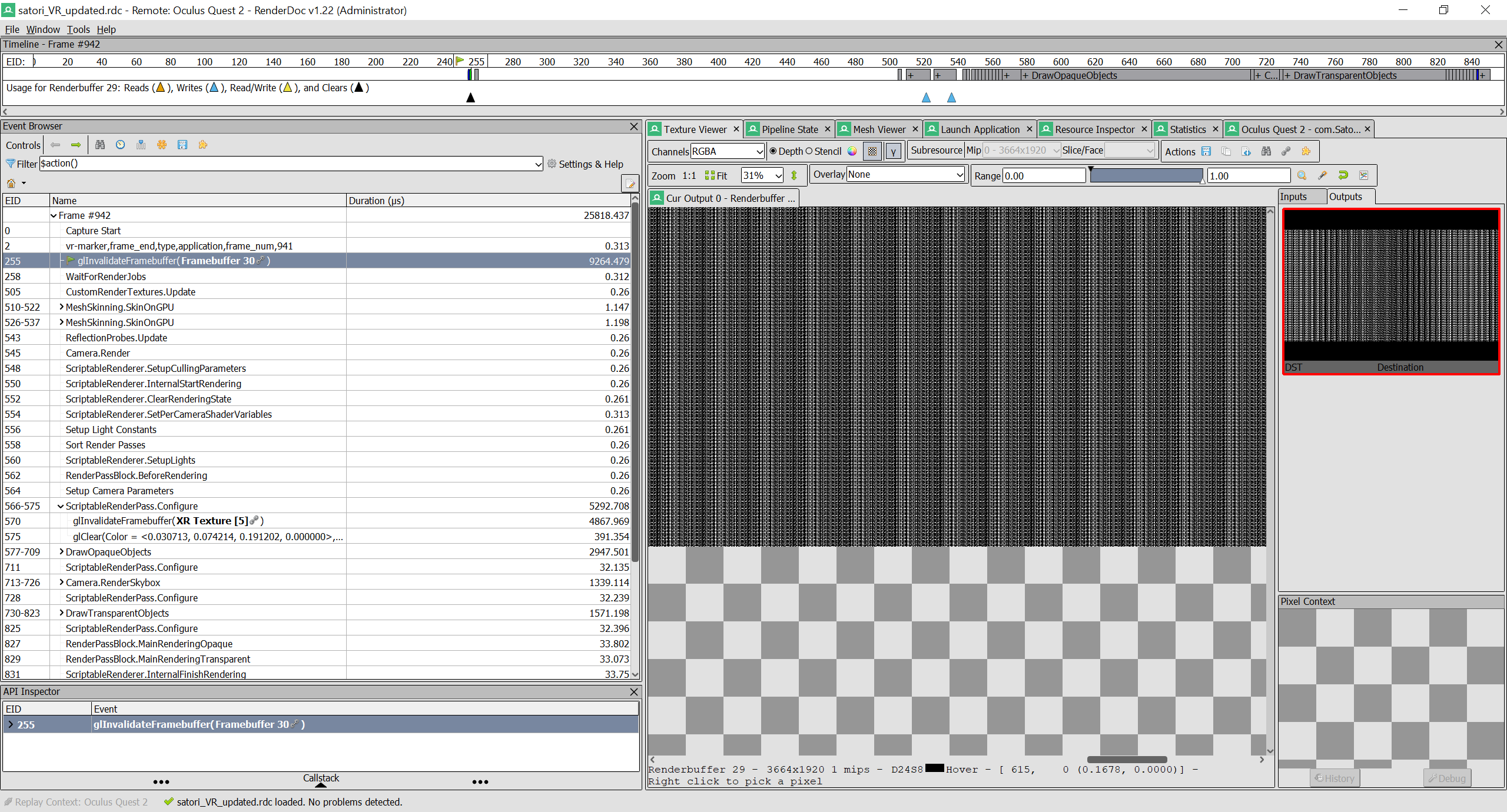This screenshot has height=812, width=1507.
Task: Expand the DrawOpaqueObjects event group
Action: (x=61, y=552)
